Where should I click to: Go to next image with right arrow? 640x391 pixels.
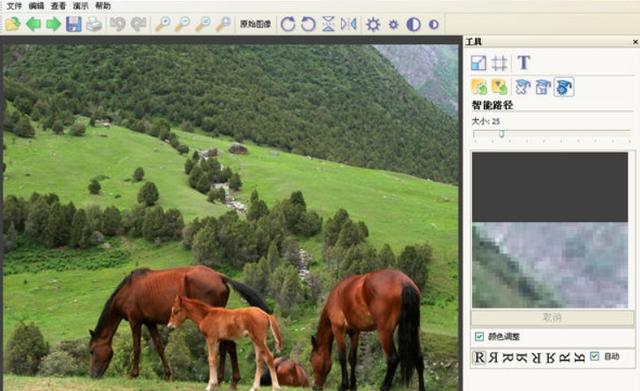tap(53, 24)
